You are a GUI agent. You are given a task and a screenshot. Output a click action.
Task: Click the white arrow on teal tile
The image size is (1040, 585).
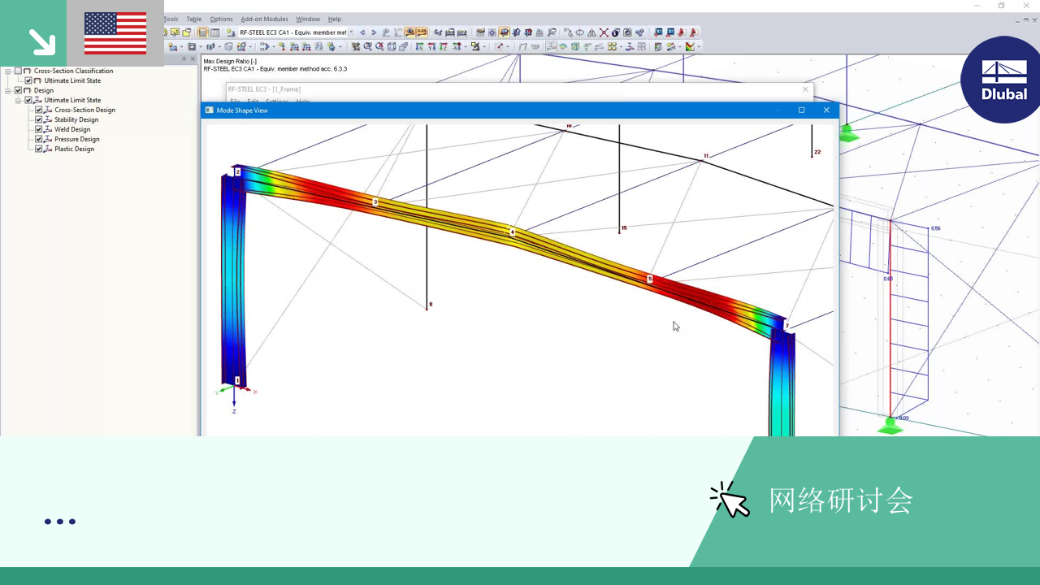[x=42, y=42]
